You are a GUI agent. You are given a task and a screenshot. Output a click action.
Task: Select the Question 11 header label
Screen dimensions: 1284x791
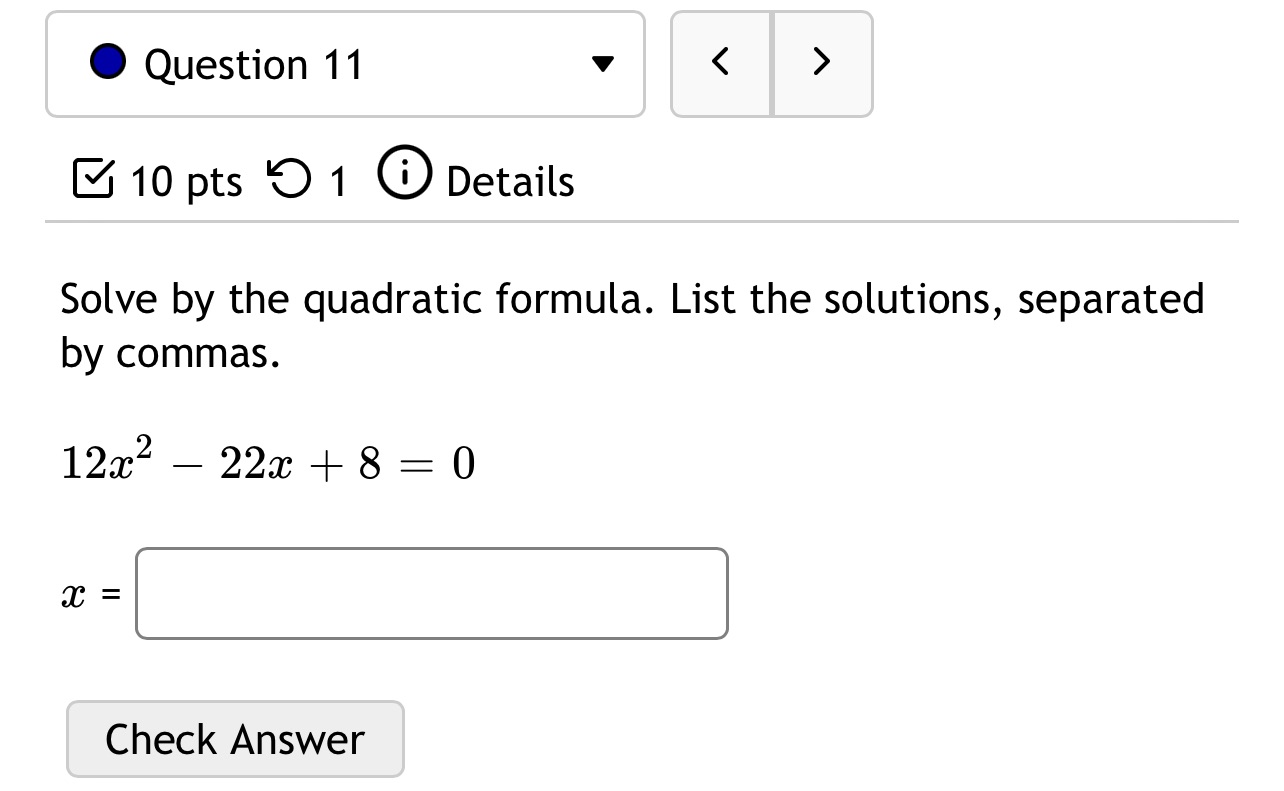point(254,63)
